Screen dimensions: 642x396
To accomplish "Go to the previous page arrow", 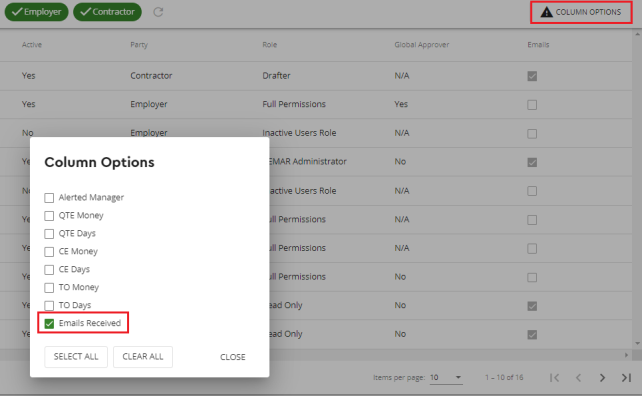I will [578, 378].
